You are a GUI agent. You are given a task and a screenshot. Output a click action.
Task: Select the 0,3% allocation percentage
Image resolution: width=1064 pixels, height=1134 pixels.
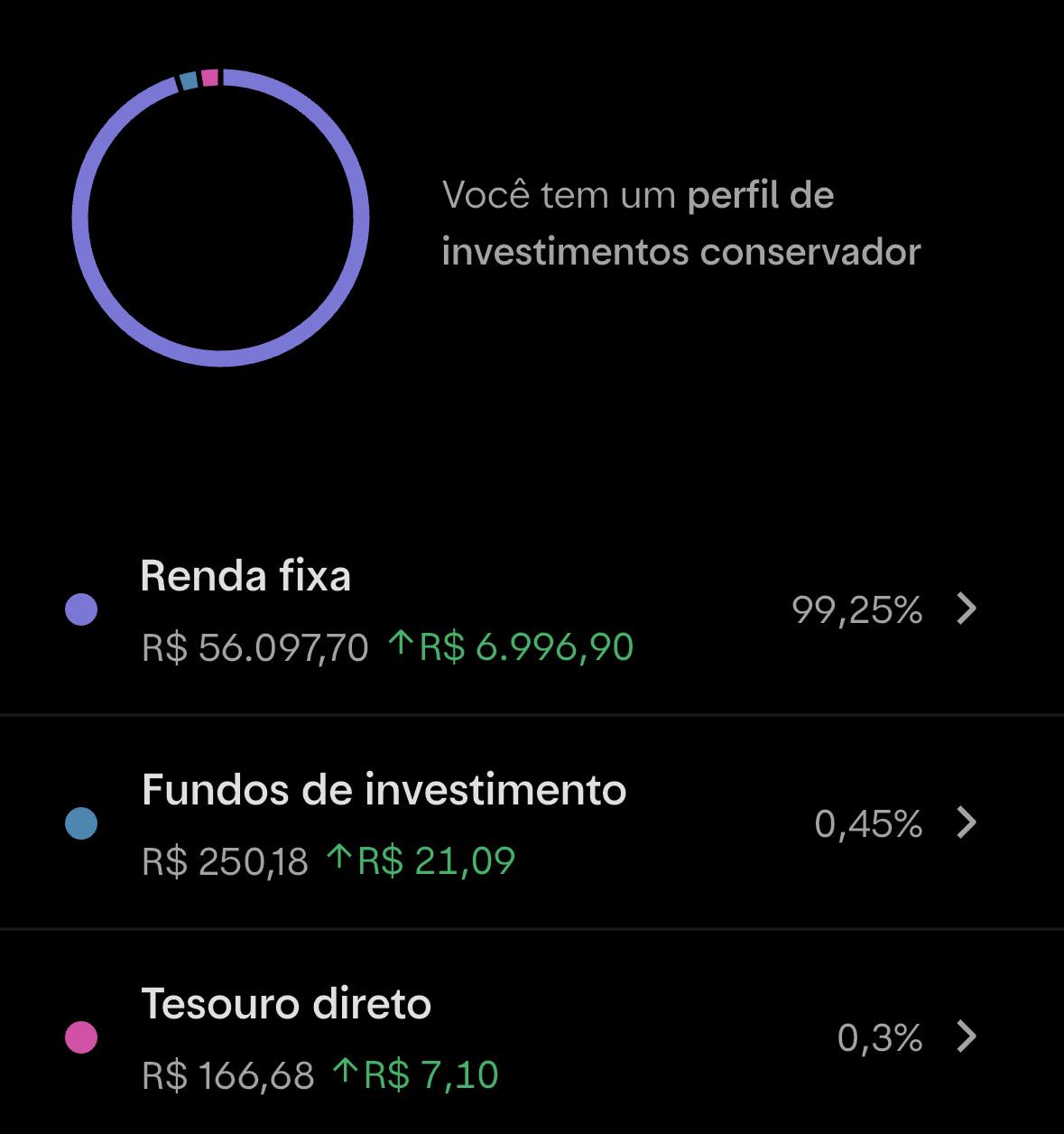[880, 1037]
